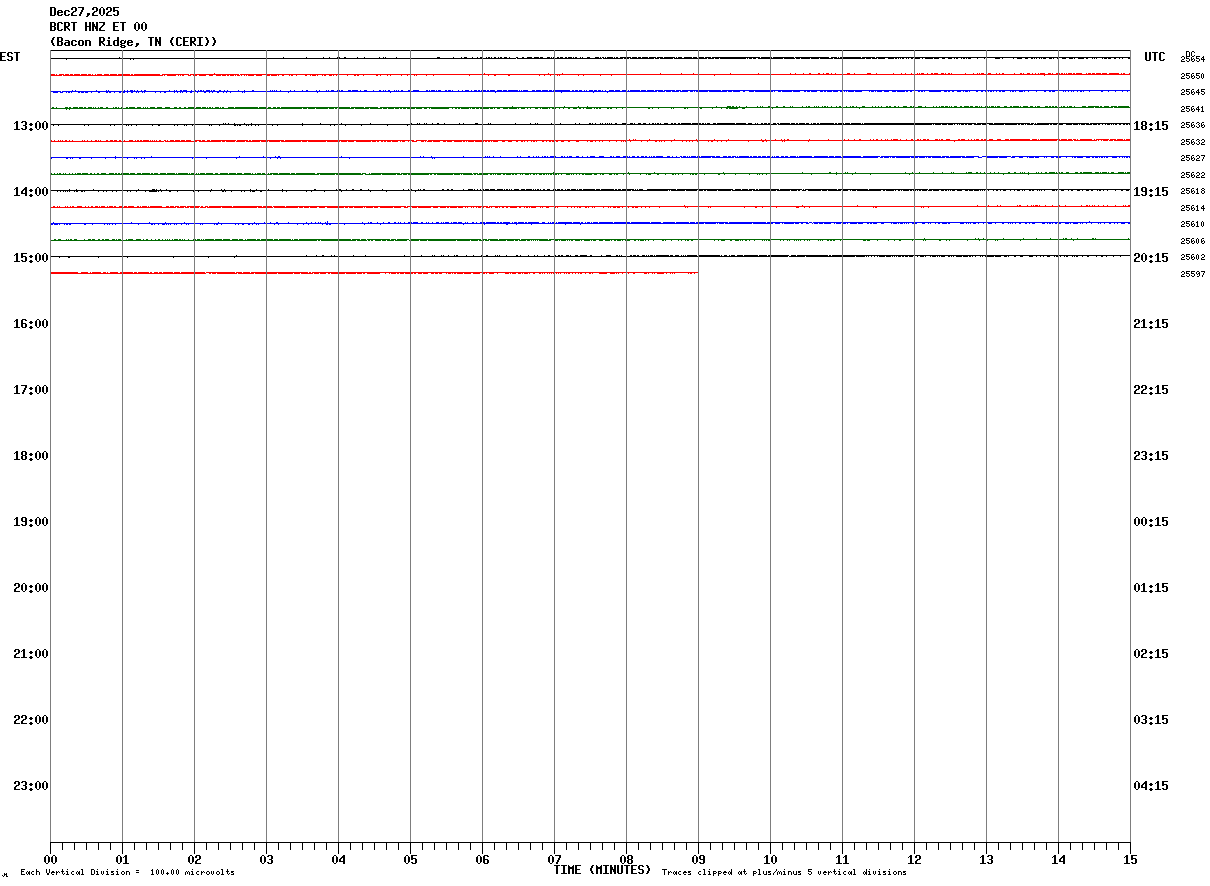
Task: Click the 04 minute axis label
Action: click(x=338, y=860)
